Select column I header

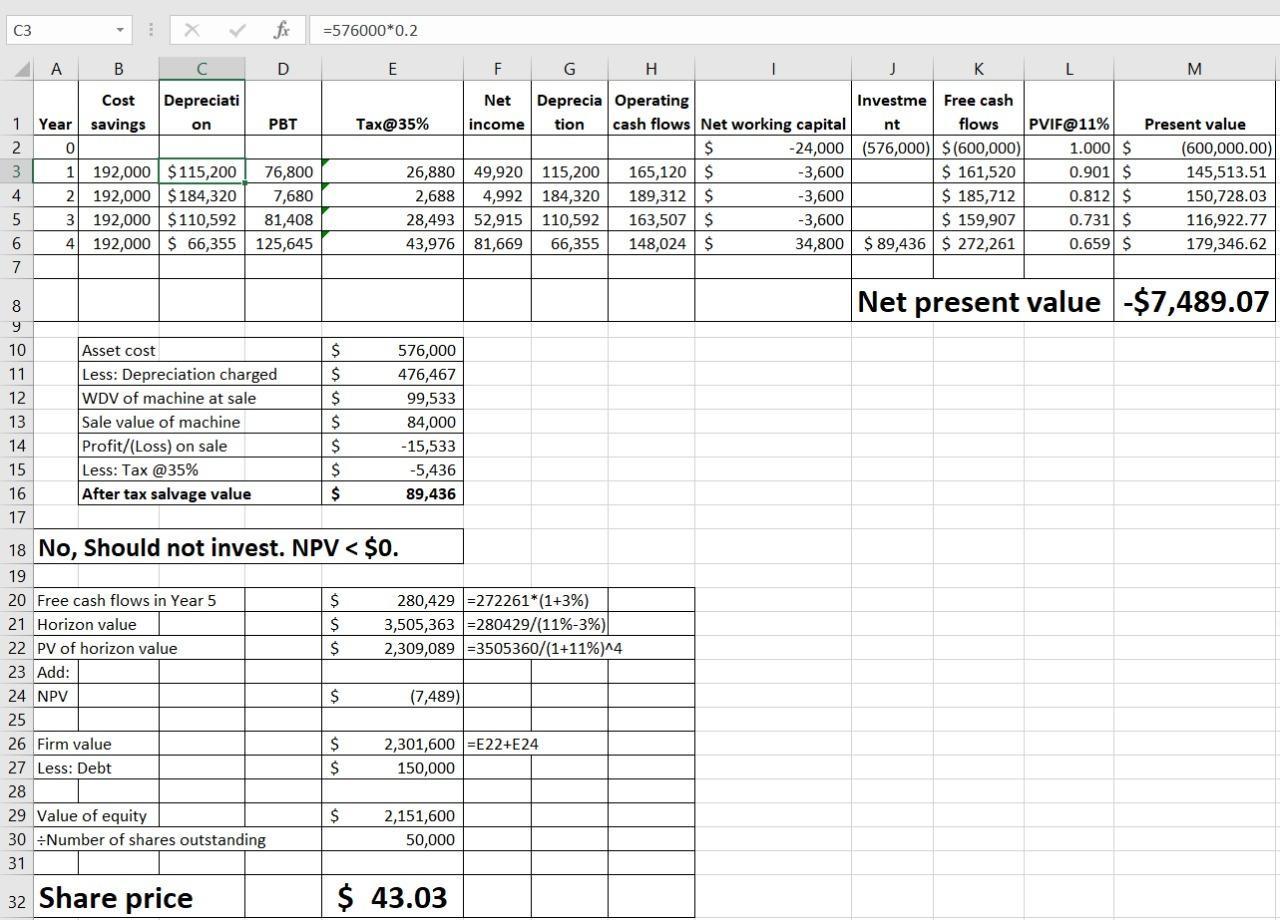[773, 68]
